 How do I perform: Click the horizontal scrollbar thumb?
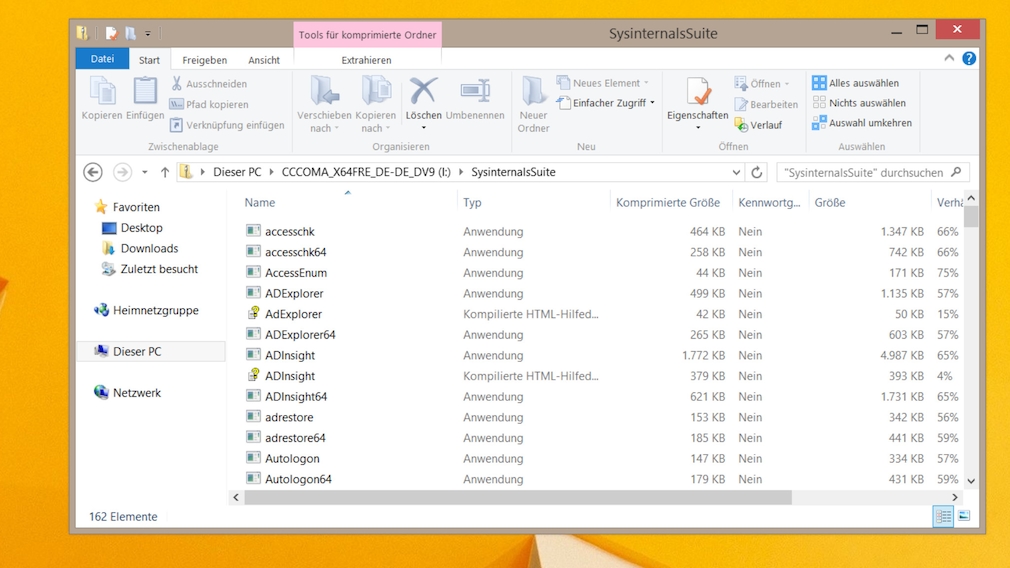pyautogui.click(x=518, y=497)
